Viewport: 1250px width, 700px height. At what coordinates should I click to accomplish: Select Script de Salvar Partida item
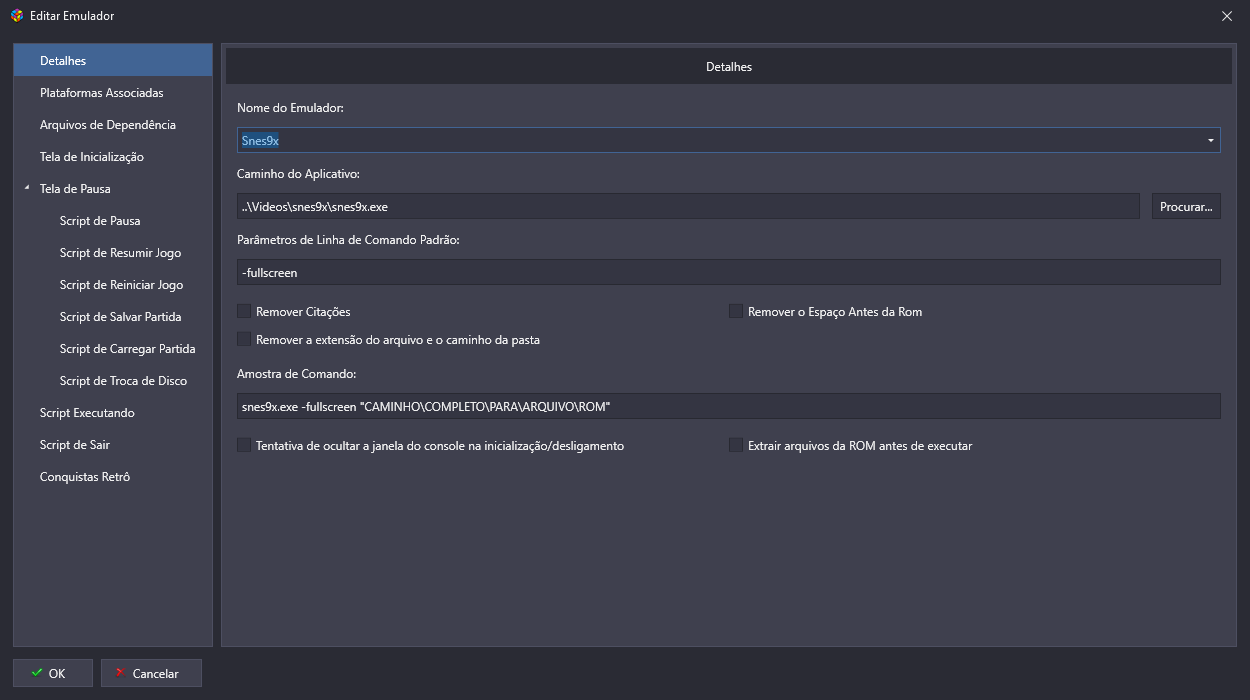(x=120, y=317)
